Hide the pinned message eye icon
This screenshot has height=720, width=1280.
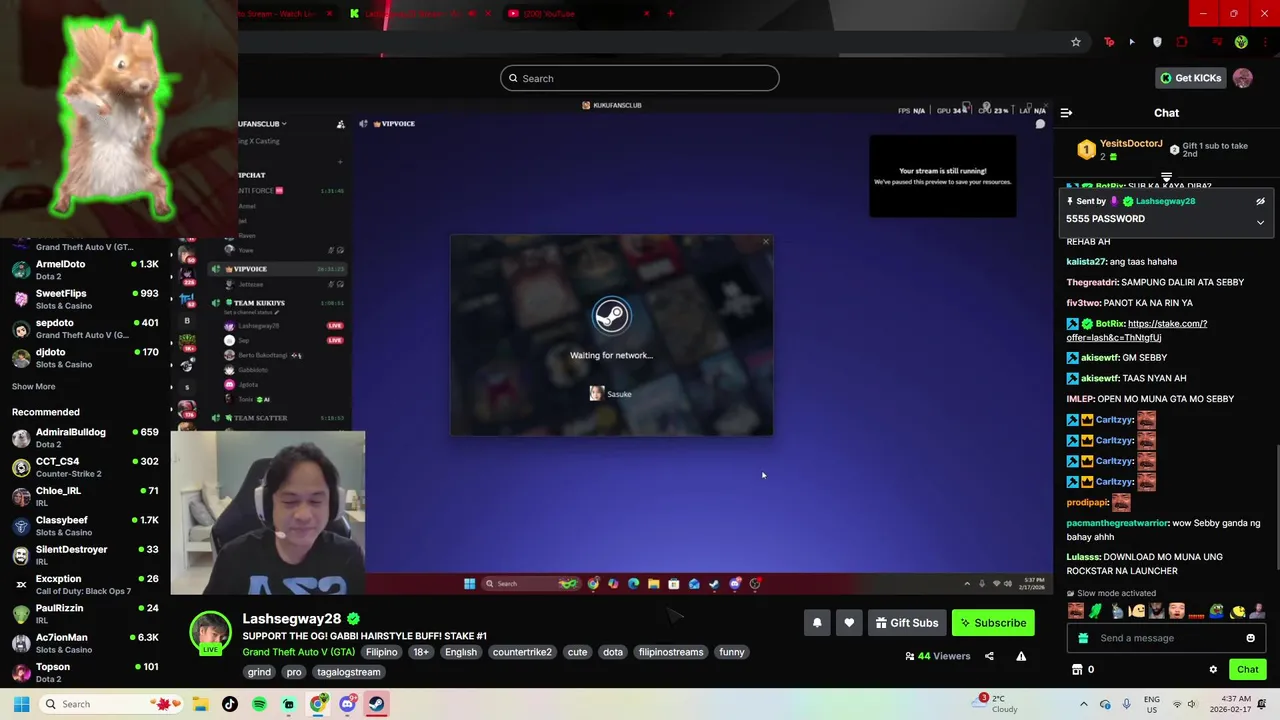(x=1260, y=201)
